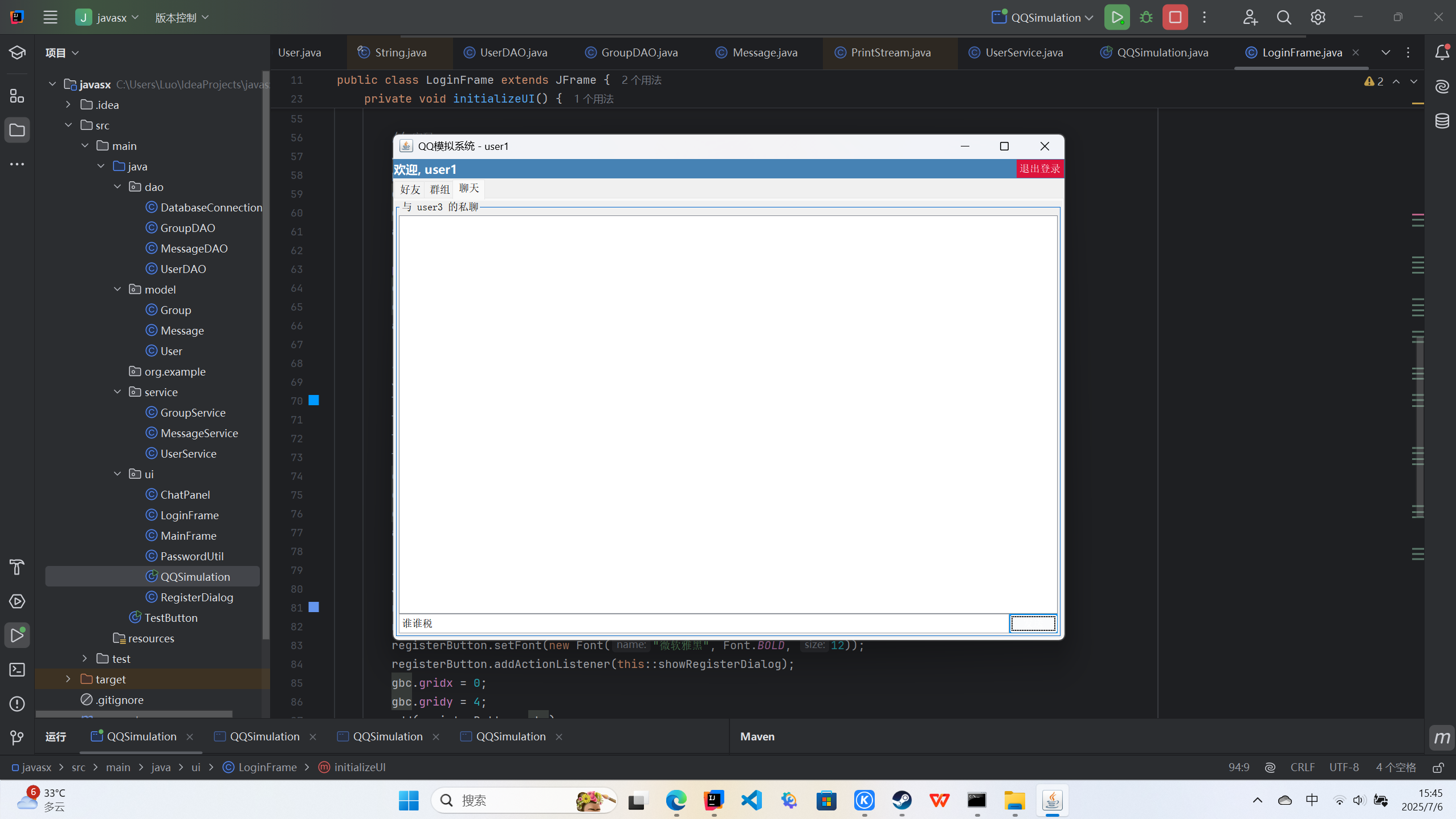The height and width of the screenshot is (819, 1456).
Task: Toggle the blue gutter marker on line 70
Action: coord(313,401)
